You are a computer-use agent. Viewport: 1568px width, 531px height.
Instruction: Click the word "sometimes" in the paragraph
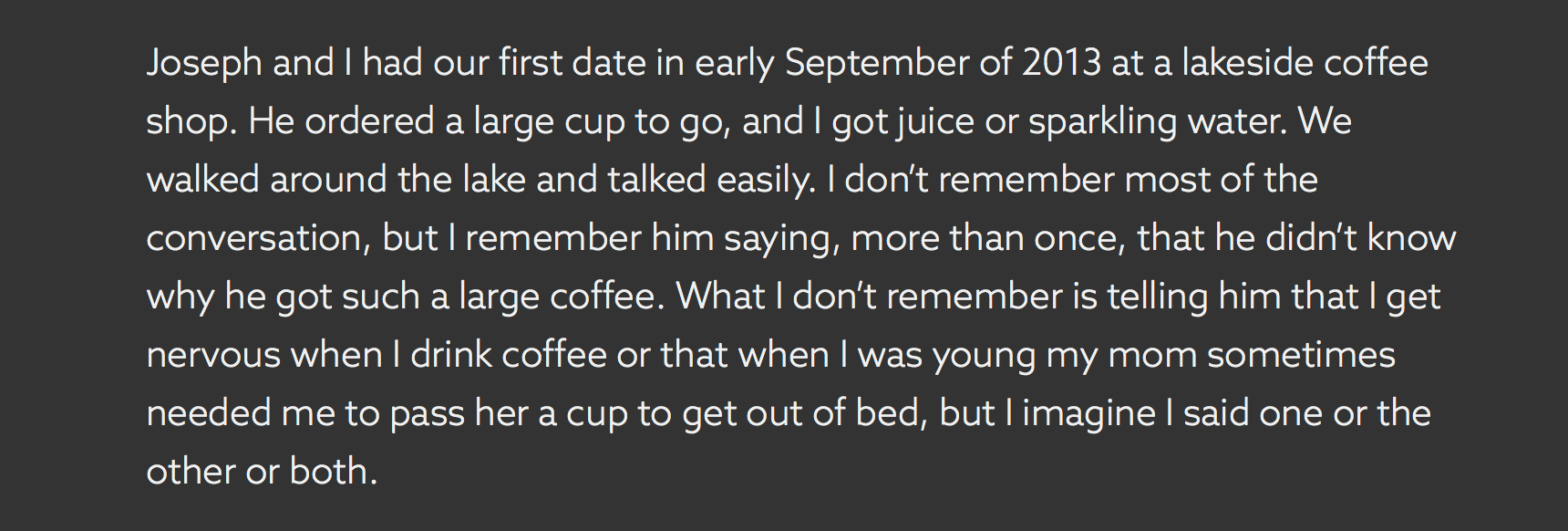click(1301, 355)
